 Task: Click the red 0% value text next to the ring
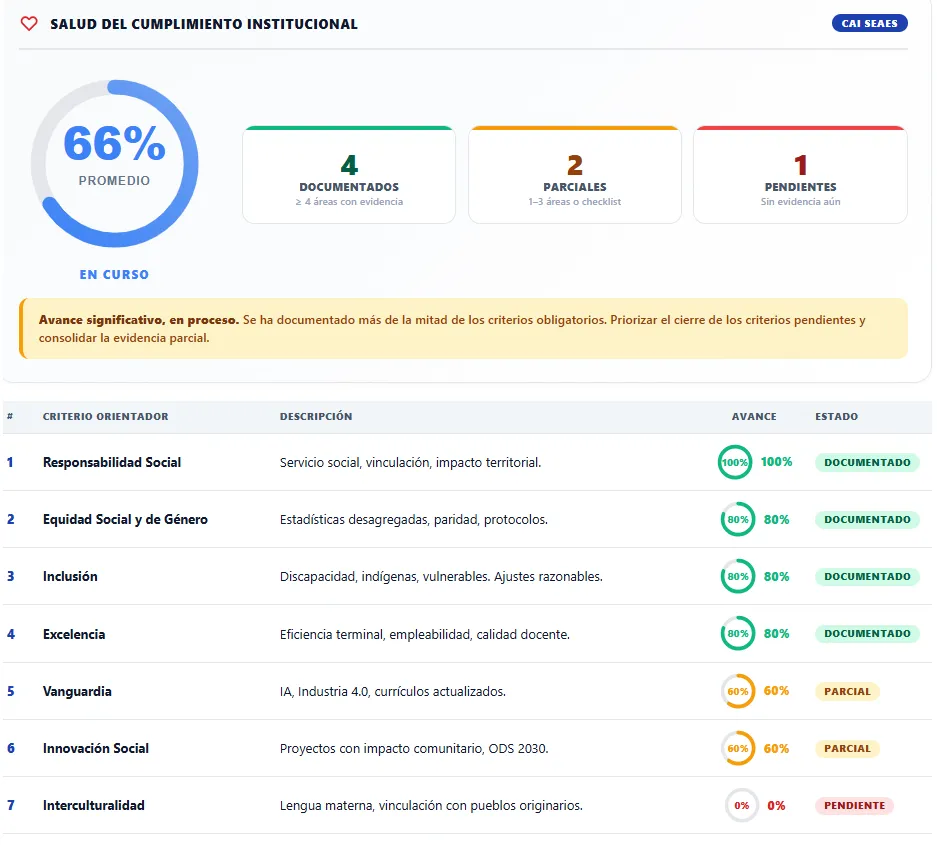point(776,805)
